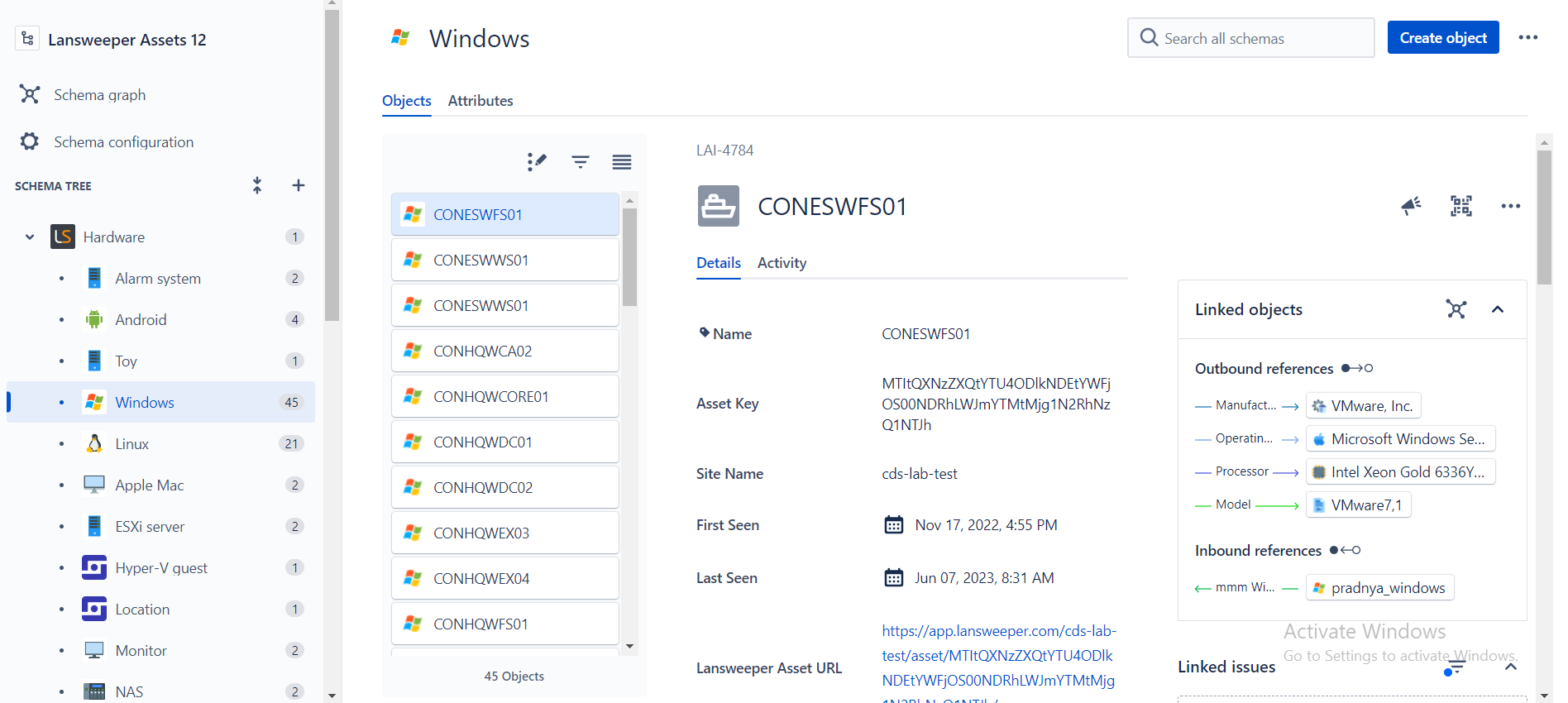The image size is (1568, 703).
Task: Collapse all schema tree items
Action: click(x=257, y=185)
